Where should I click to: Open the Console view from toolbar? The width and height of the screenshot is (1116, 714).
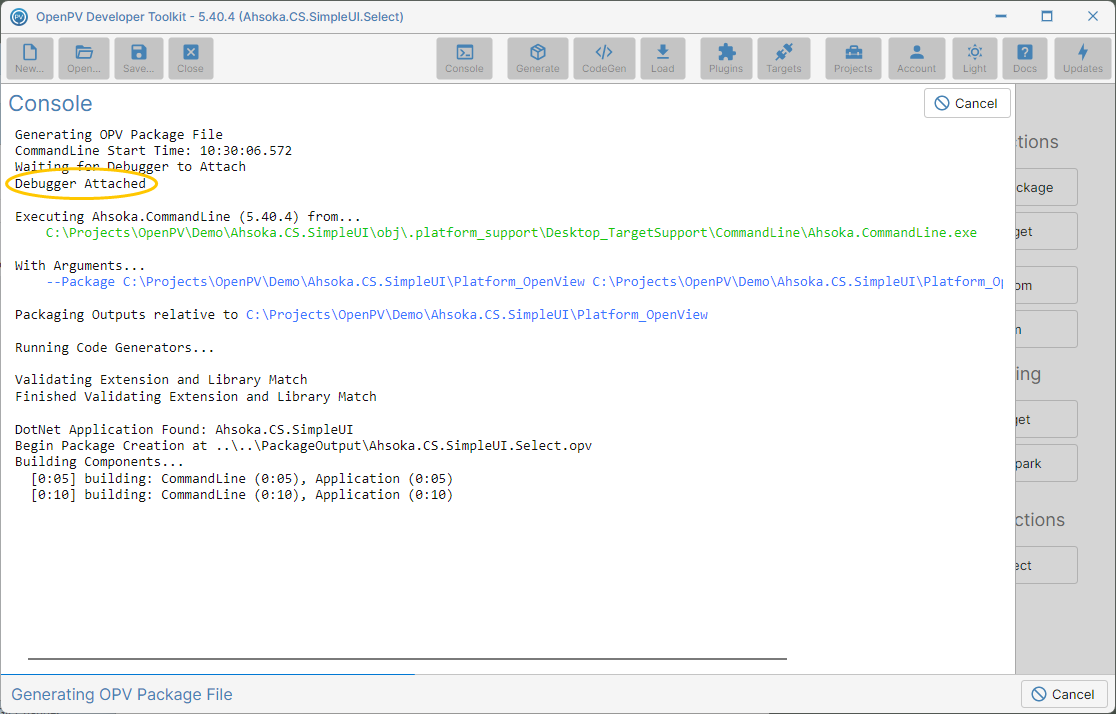pos(464,58)
